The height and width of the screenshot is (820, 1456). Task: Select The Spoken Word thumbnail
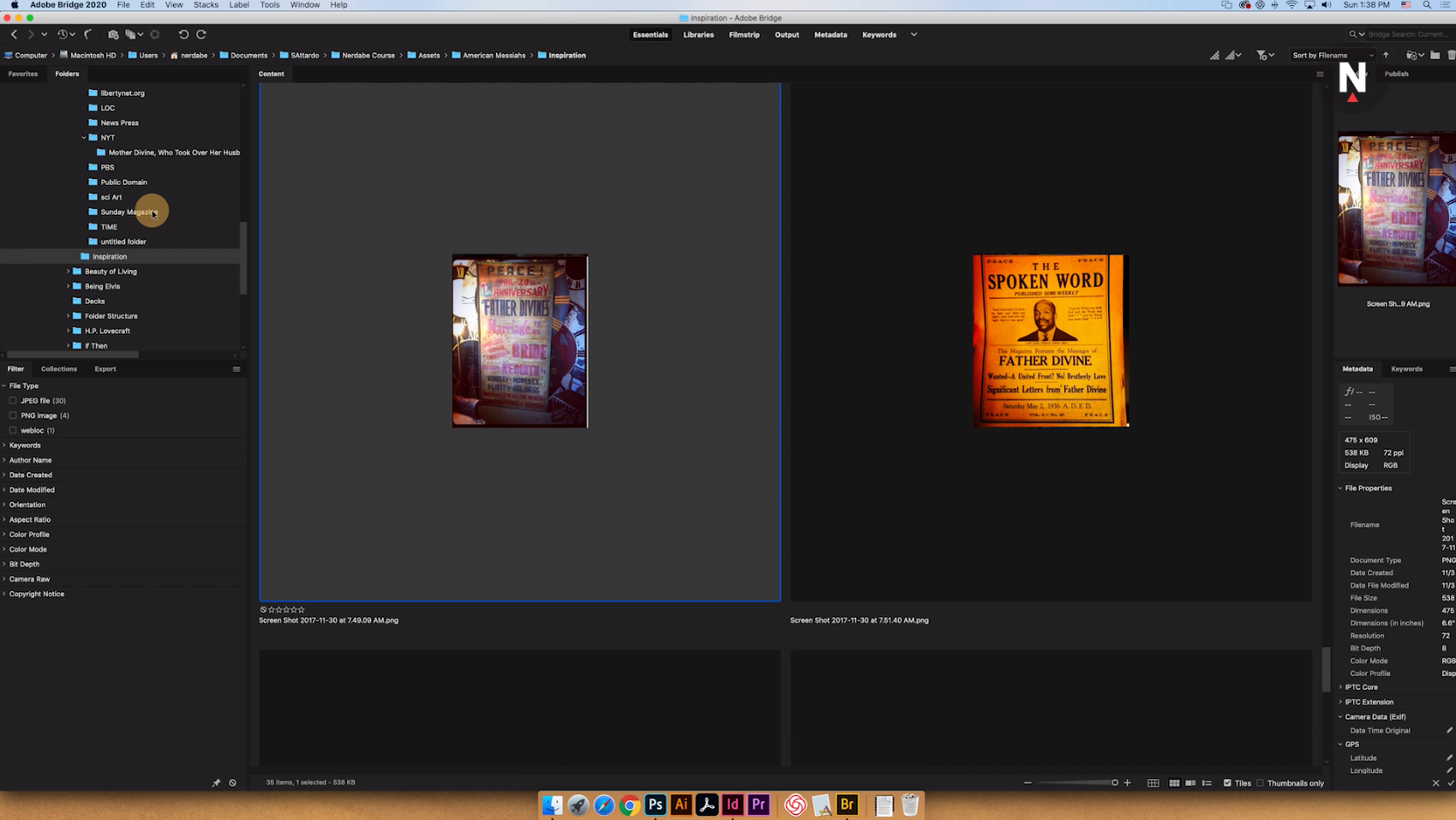1051,341
